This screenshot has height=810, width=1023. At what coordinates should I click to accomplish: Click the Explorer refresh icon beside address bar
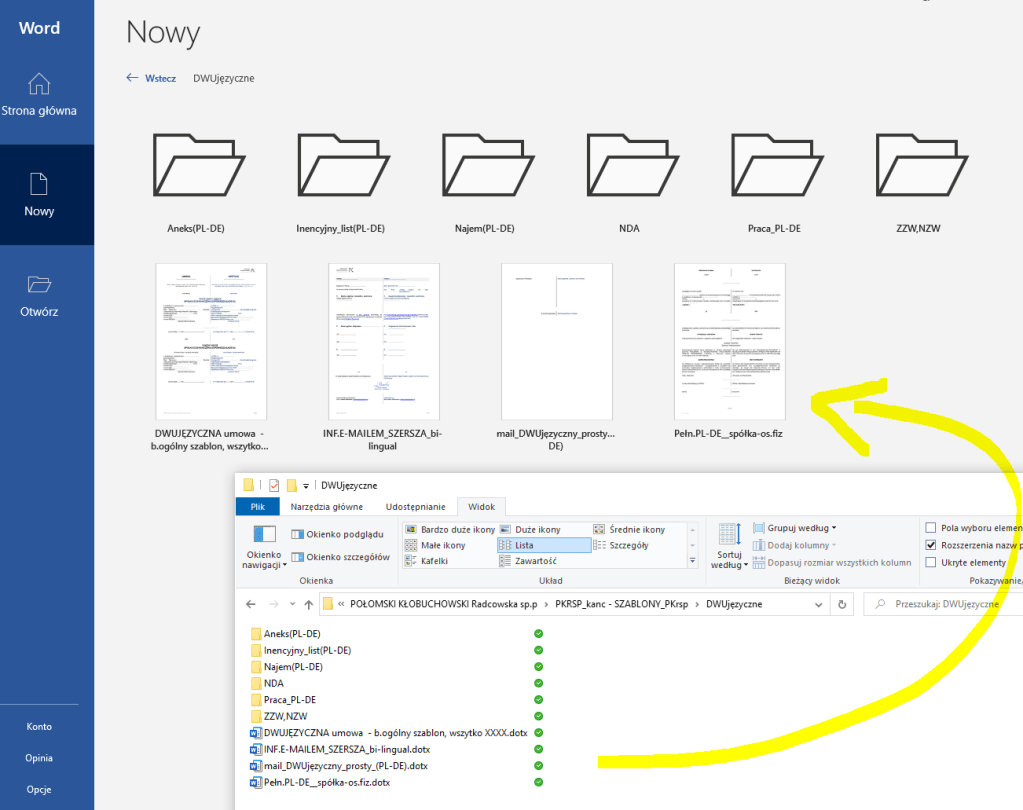(842, 604)
